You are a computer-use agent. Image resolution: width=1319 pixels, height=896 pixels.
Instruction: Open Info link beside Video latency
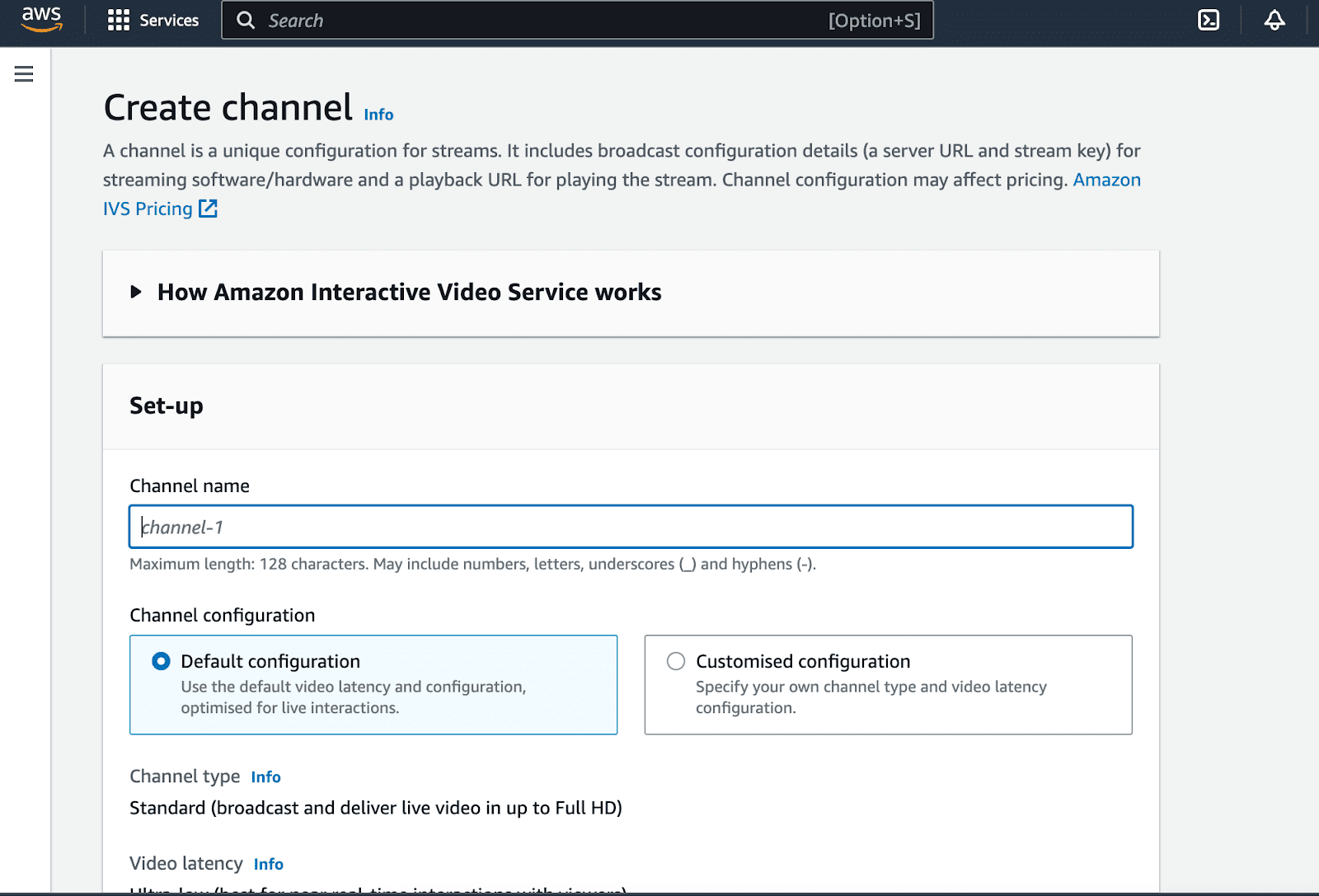268,864
